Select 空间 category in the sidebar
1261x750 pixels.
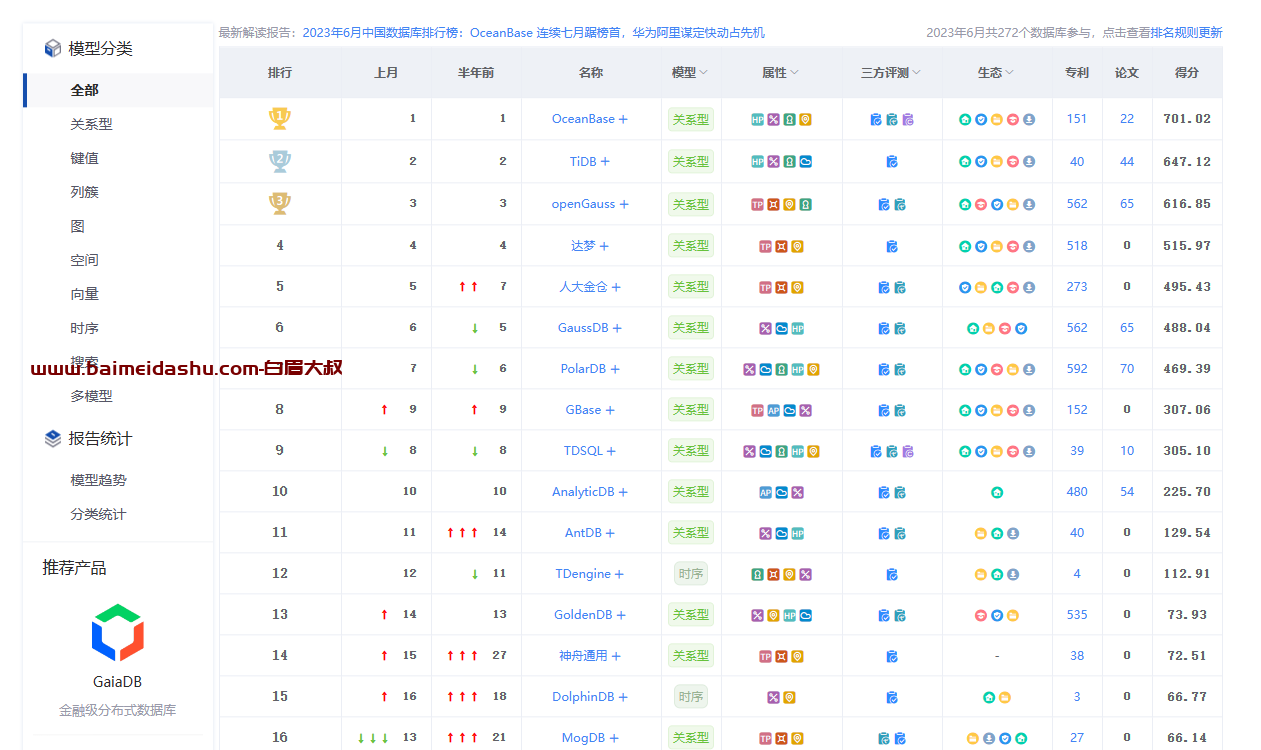click(x=84, y=260)
